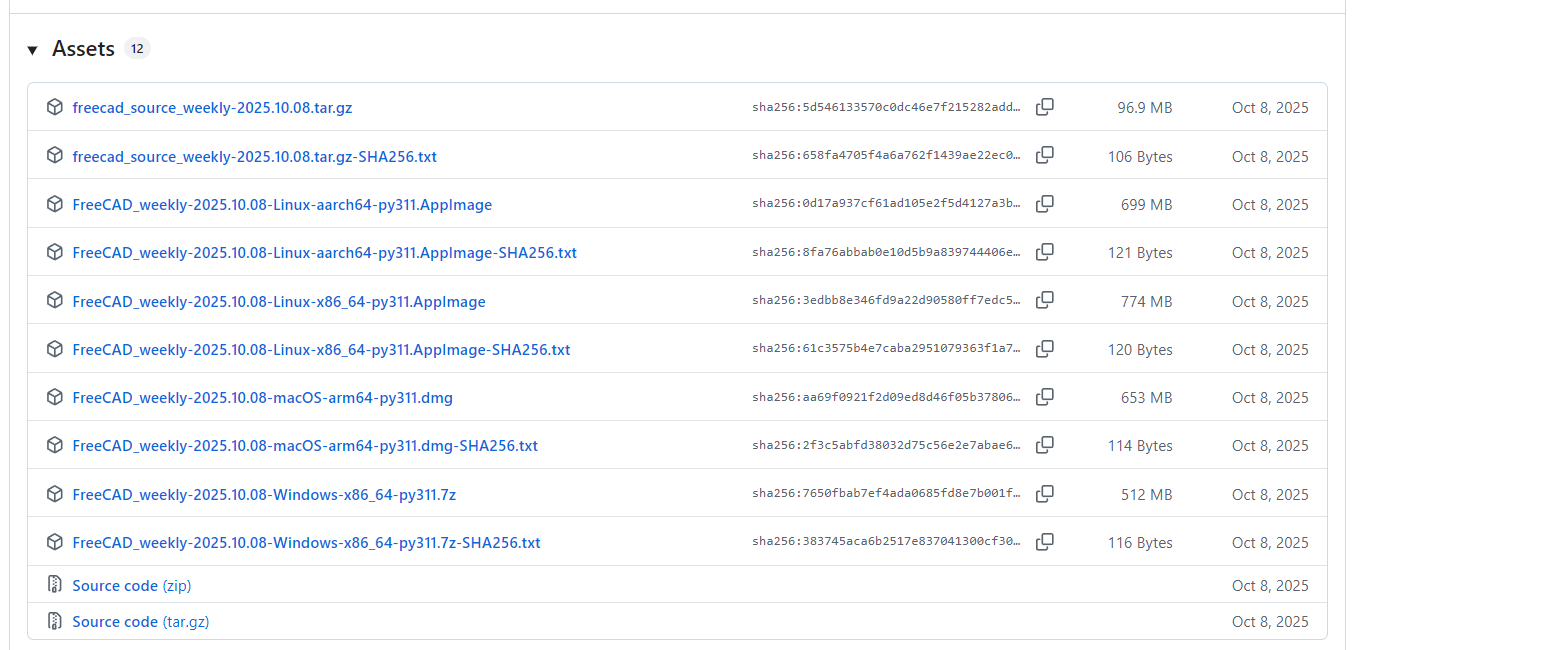Click package icon beside Windows 7z-SHA256.txt

[x=55, y=542]
